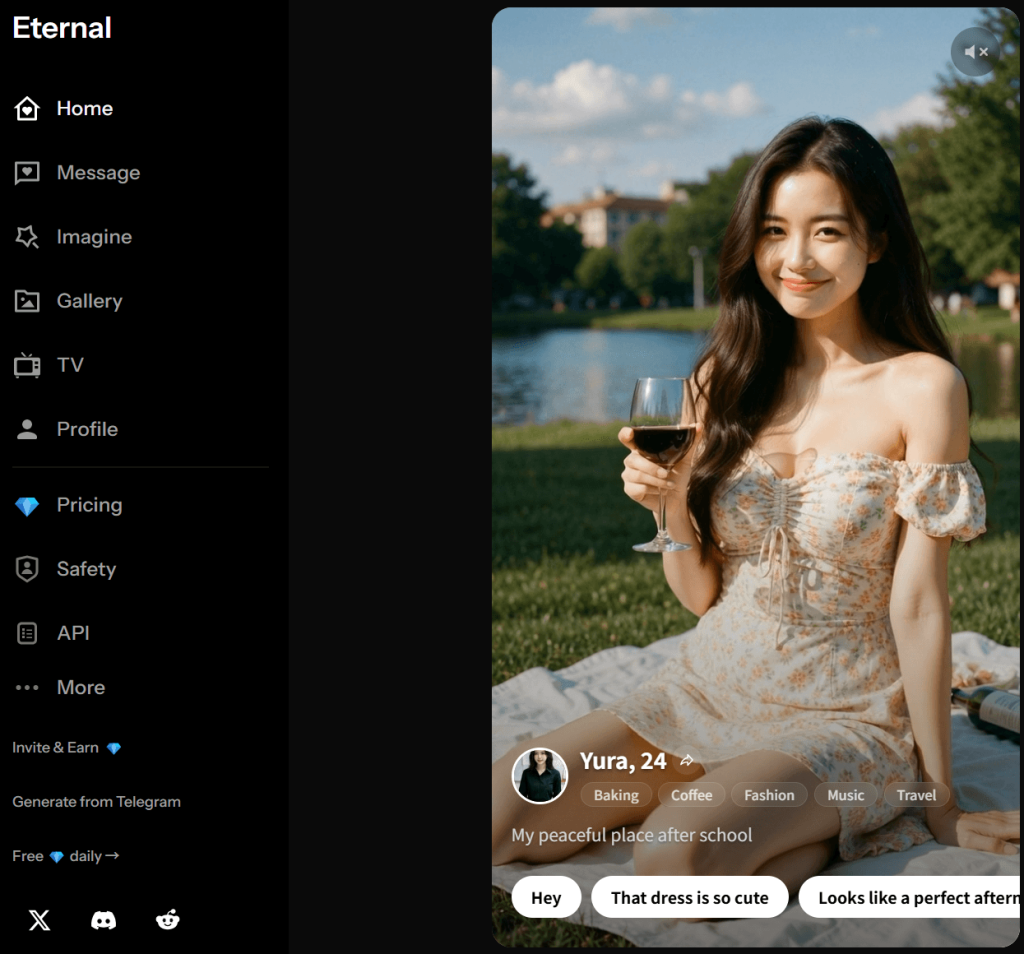Click the Safety shield icon
Screen dimensions: 1024x954
tap(27, 569)
